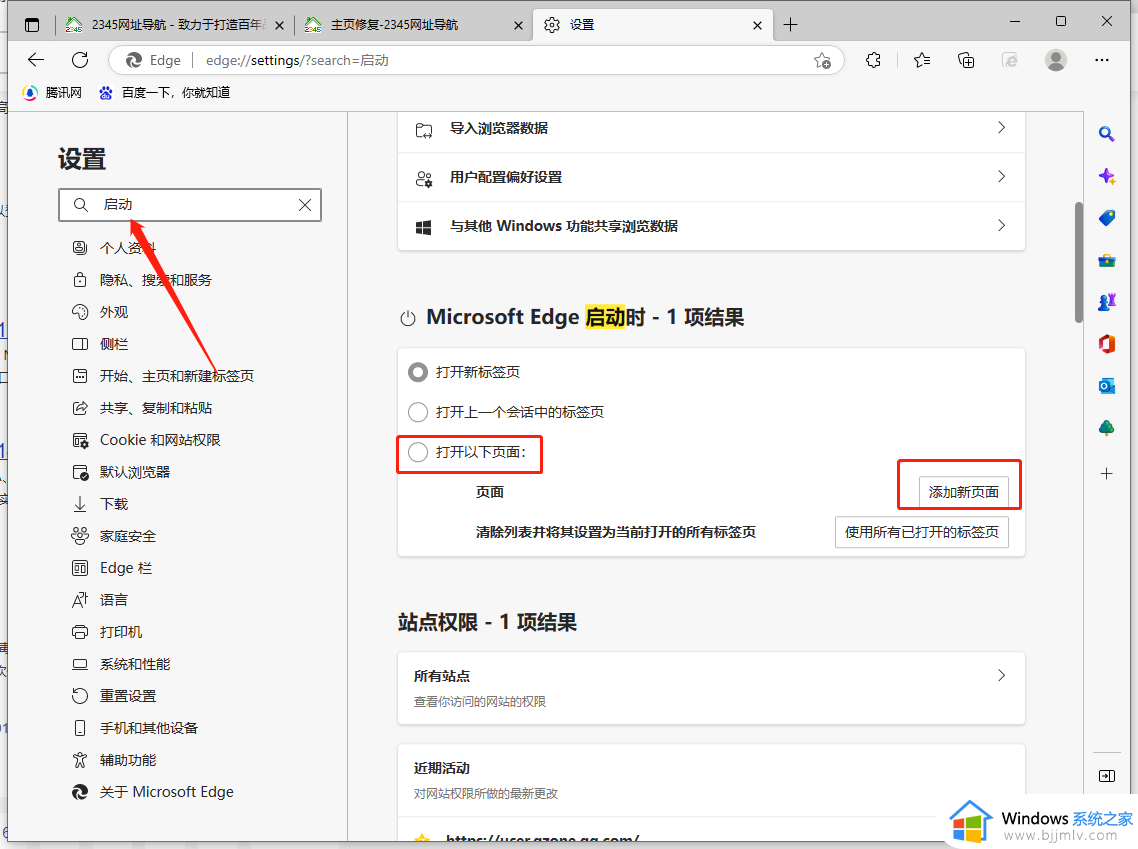Screen dimensions: 1138x849
Task: Open the green tree sidebar icon
Action: 1106,428
